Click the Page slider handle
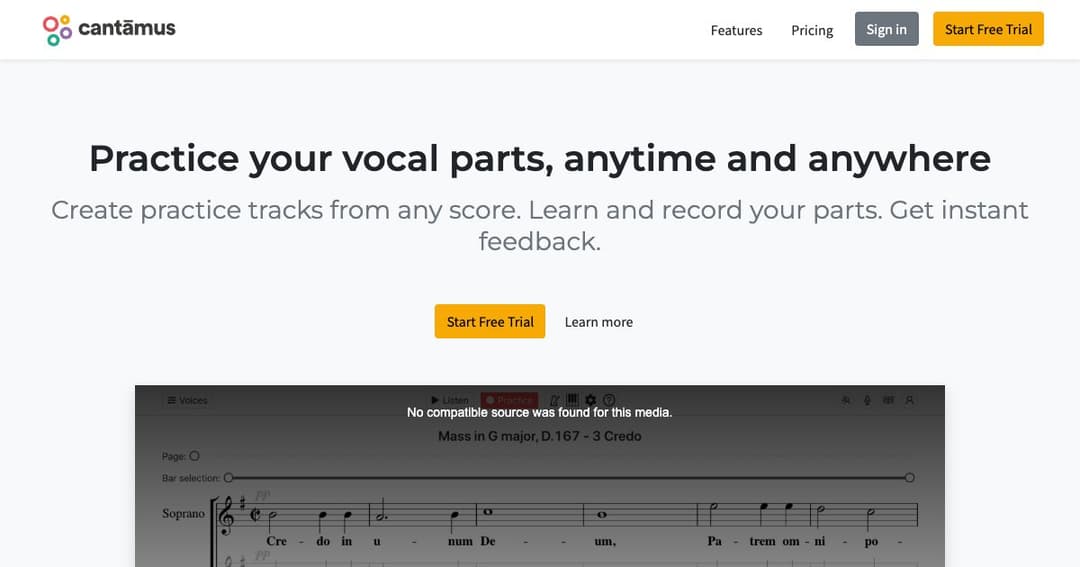The width and height of the screenshot is (1080, 567). (194, 456)
